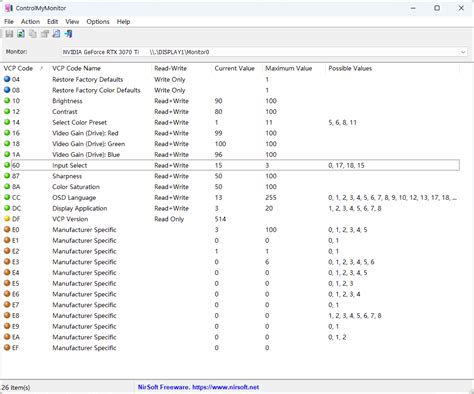Screen dimensions: 474x394
Task: Click the possible values 0, 1, 2, 3, 4, 5, 6 in row E3
Action: click(x=351, y=262)
